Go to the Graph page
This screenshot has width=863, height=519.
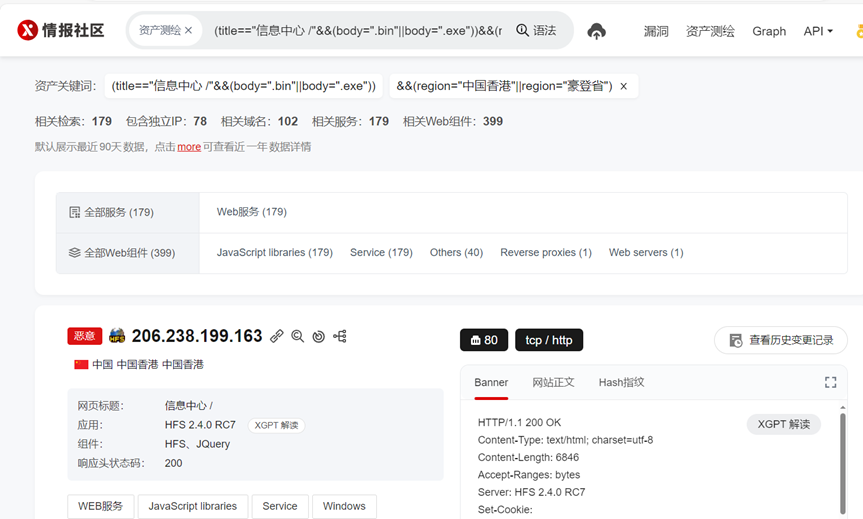[769, 31]
